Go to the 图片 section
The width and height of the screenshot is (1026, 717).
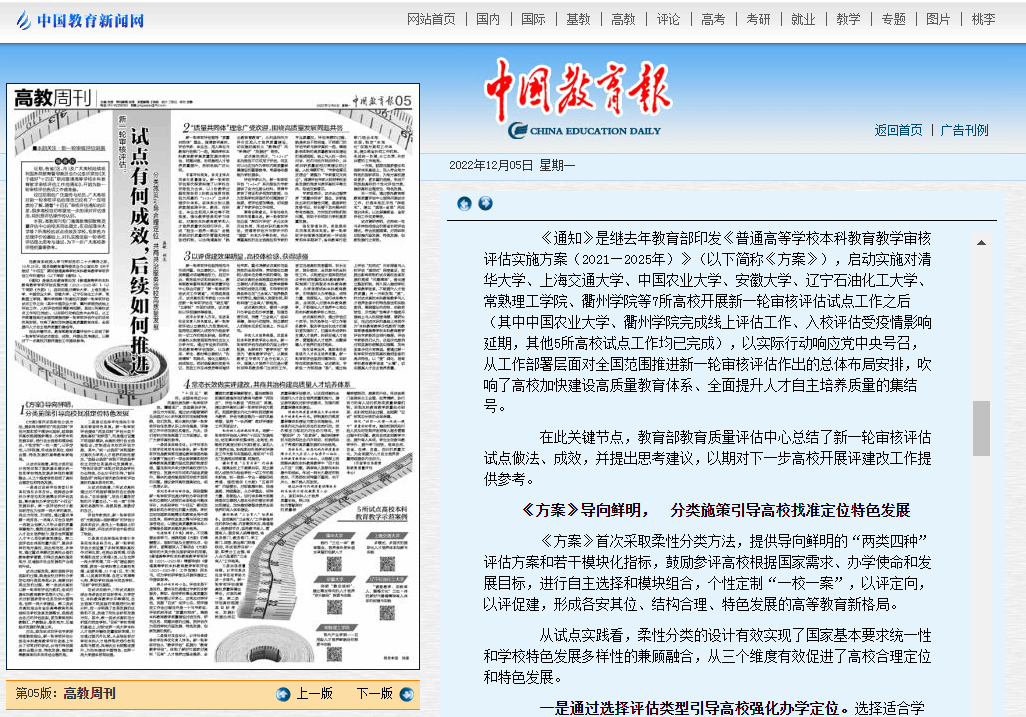938,20
